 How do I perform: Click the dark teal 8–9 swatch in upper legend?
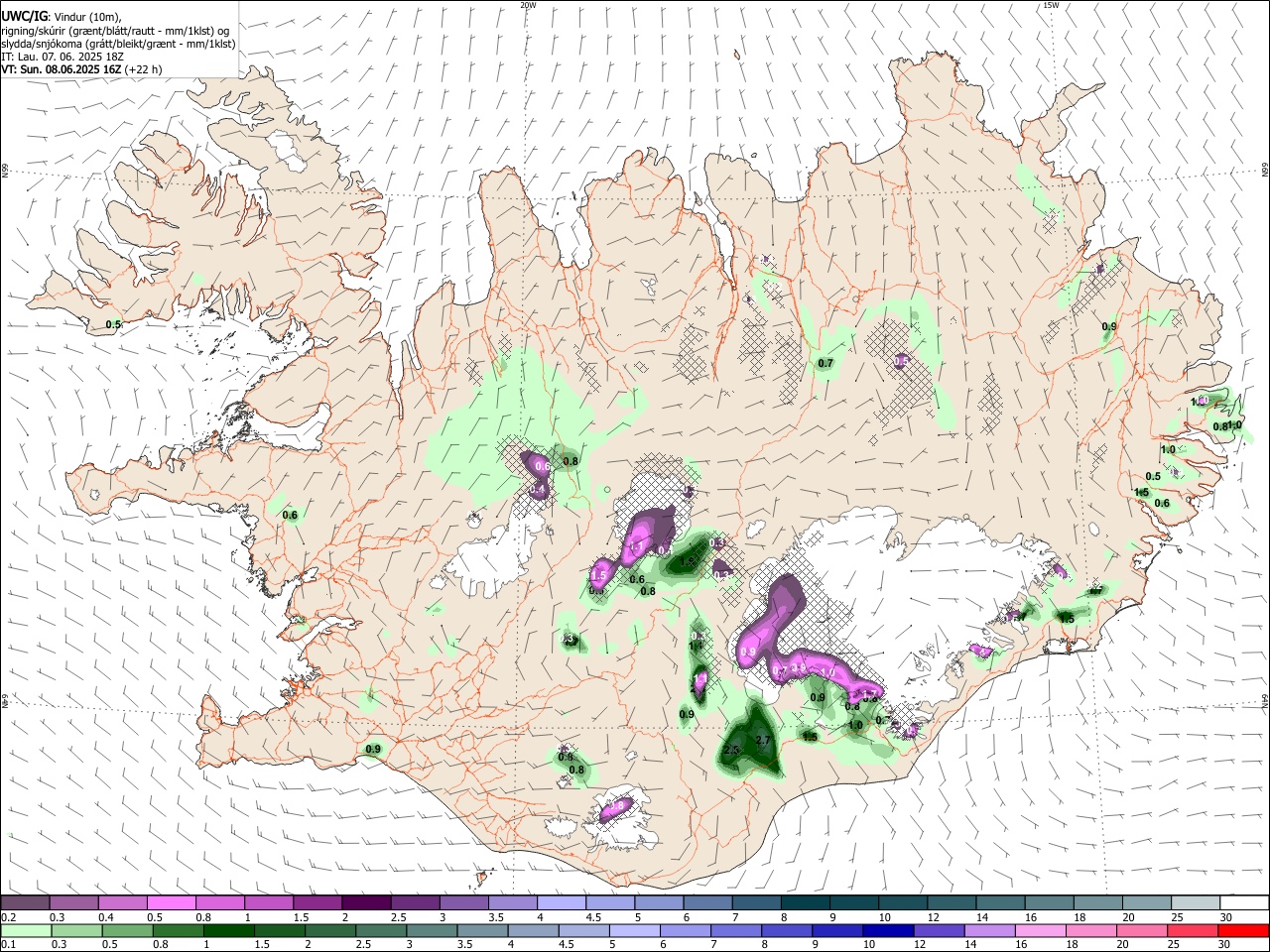click(x=804, y=902)
